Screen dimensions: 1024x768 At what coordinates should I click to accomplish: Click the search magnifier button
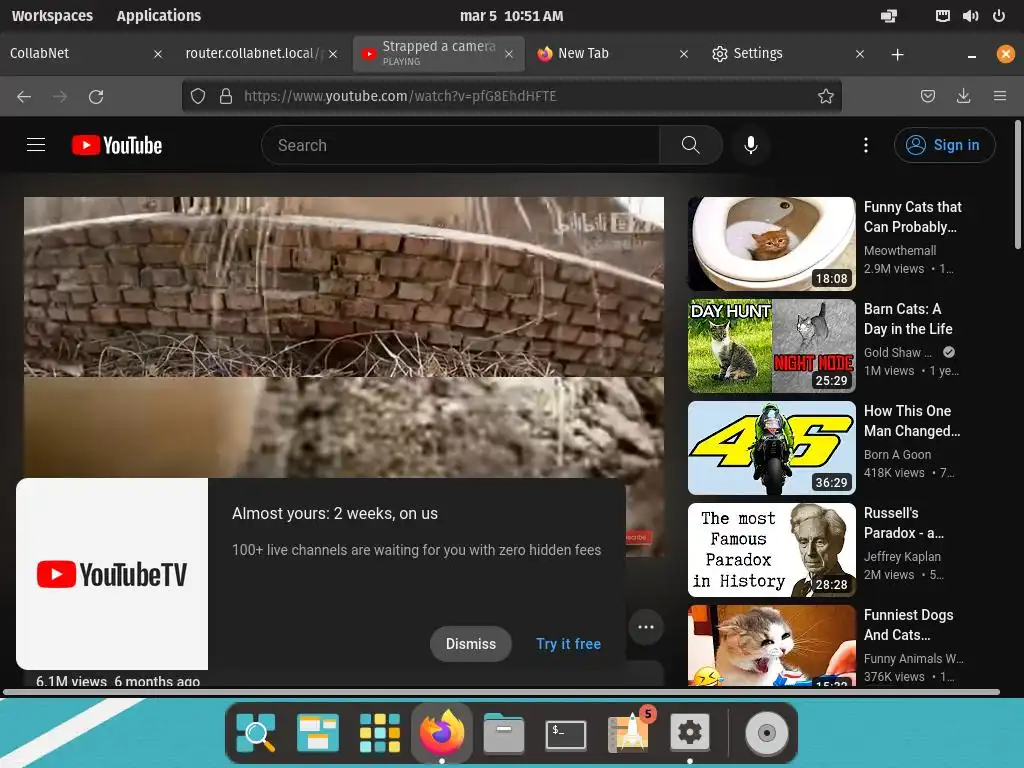pyautogui.click(x=690, y=145)
